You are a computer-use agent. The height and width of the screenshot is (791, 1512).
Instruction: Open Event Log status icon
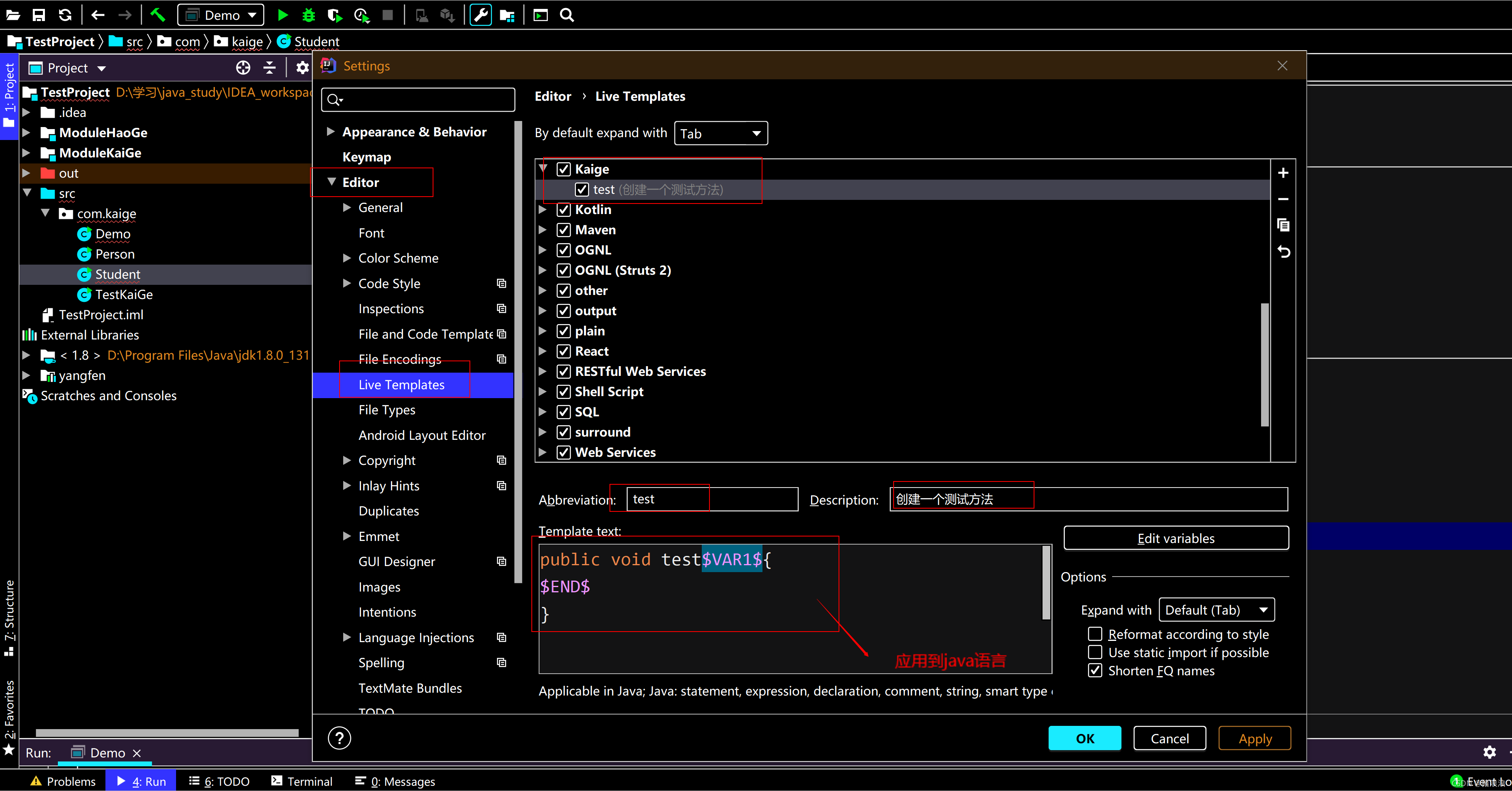click(x=1457, y=781)
